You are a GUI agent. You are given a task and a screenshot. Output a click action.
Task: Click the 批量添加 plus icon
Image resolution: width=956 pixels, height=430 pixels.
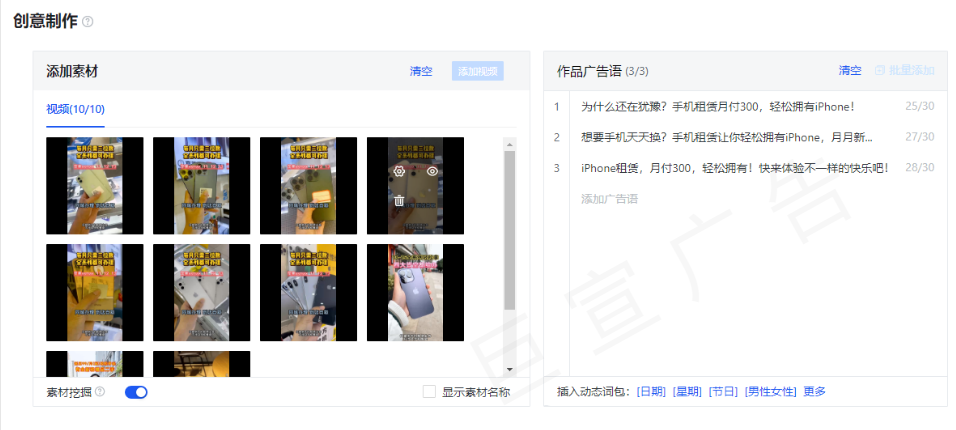click(x=879, y=70)
